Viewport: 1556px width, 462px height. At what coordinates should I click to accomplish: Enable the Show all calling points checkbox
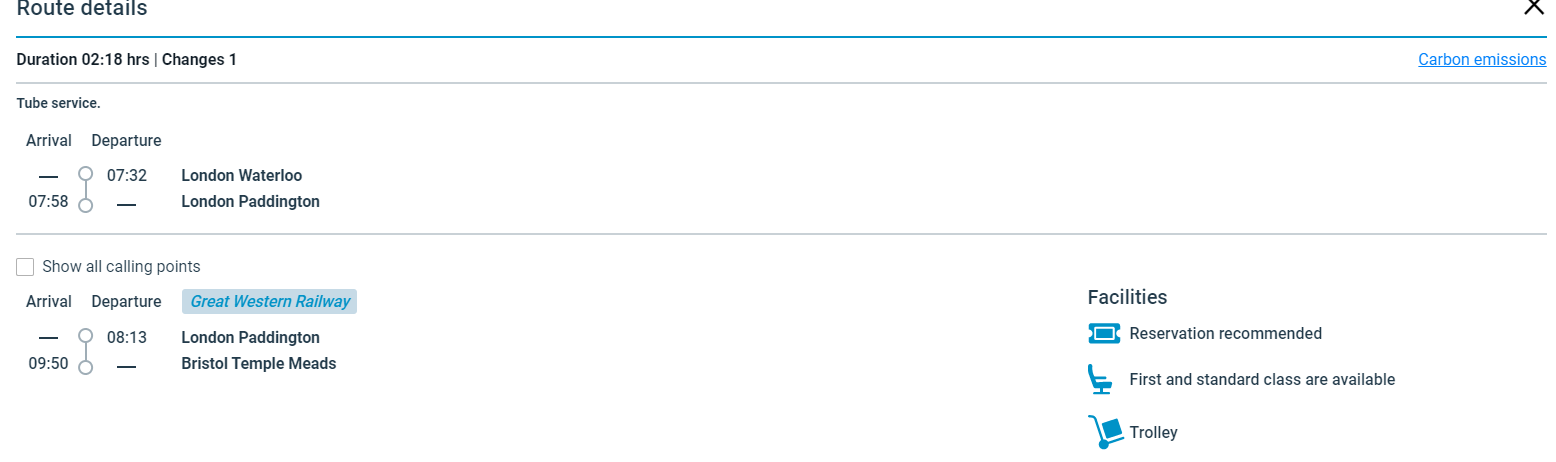coord(26,267)
